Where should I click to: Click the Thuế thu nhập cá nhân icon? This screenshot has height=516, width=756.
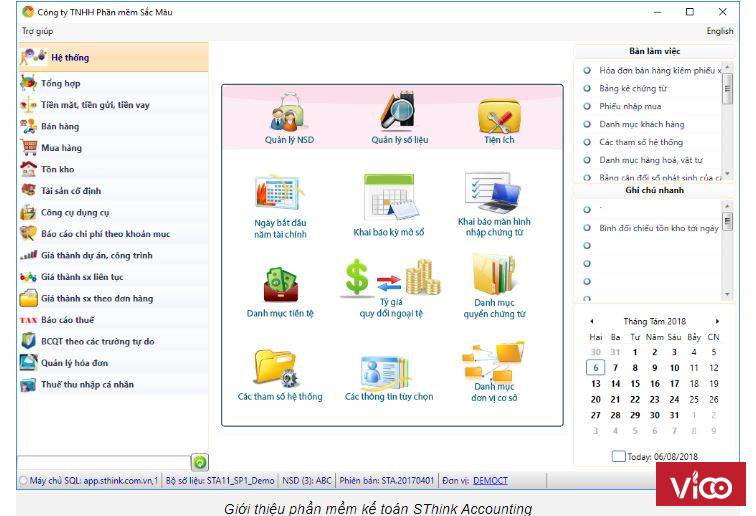pos(28,385)
